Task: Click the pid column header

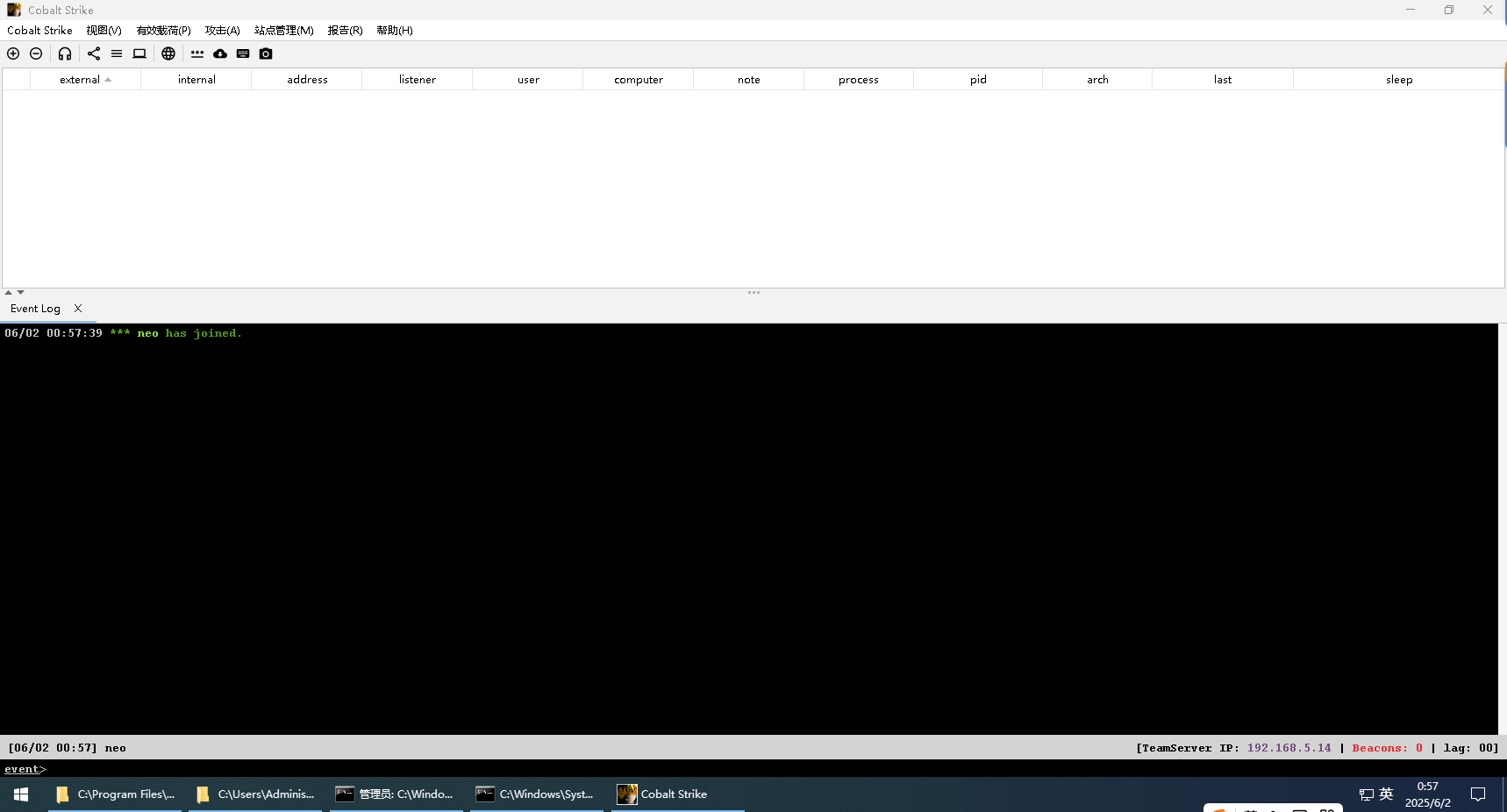Action: [x=978, y=79]
